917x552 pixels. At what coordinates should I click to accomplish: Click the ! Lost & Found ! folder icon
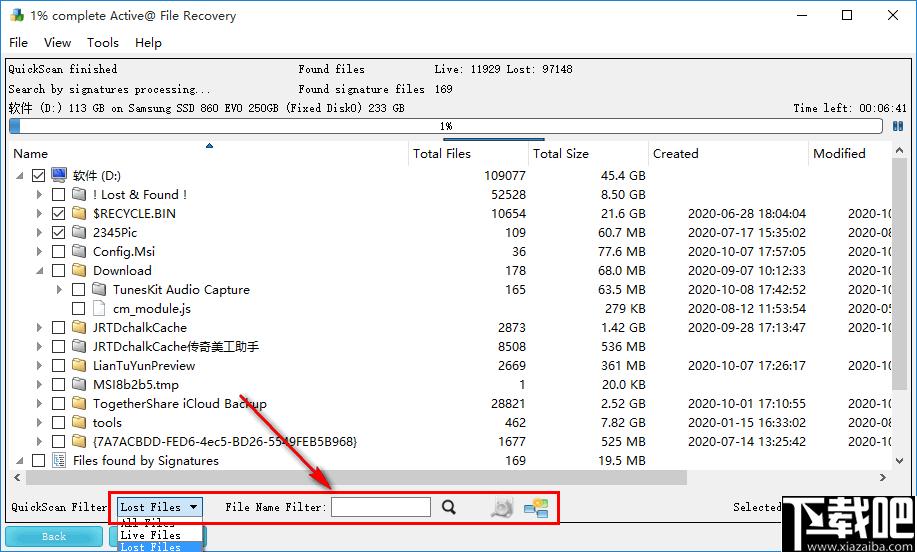pos(79,194)
